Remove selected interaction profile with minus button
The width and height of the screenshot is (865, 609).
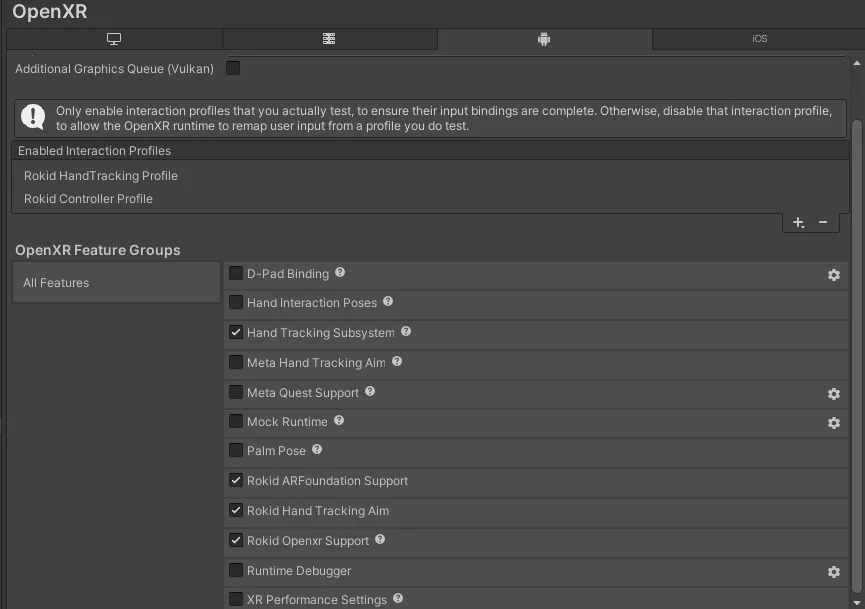823,222
